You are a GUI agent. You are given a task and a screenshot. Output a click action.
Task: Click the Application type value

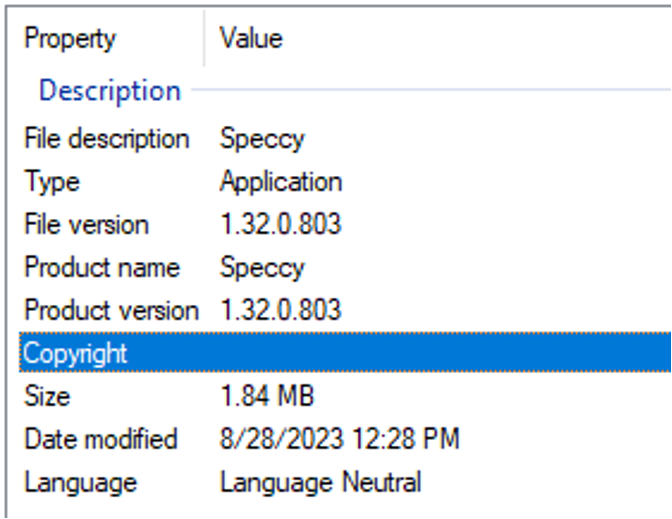281,182
